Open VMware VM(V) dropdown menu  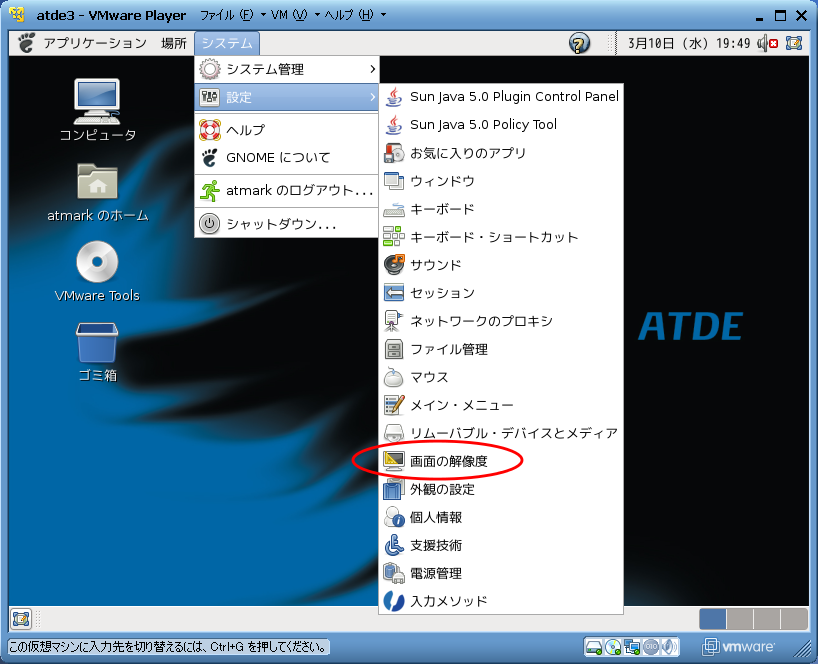[x=295, y=15]
